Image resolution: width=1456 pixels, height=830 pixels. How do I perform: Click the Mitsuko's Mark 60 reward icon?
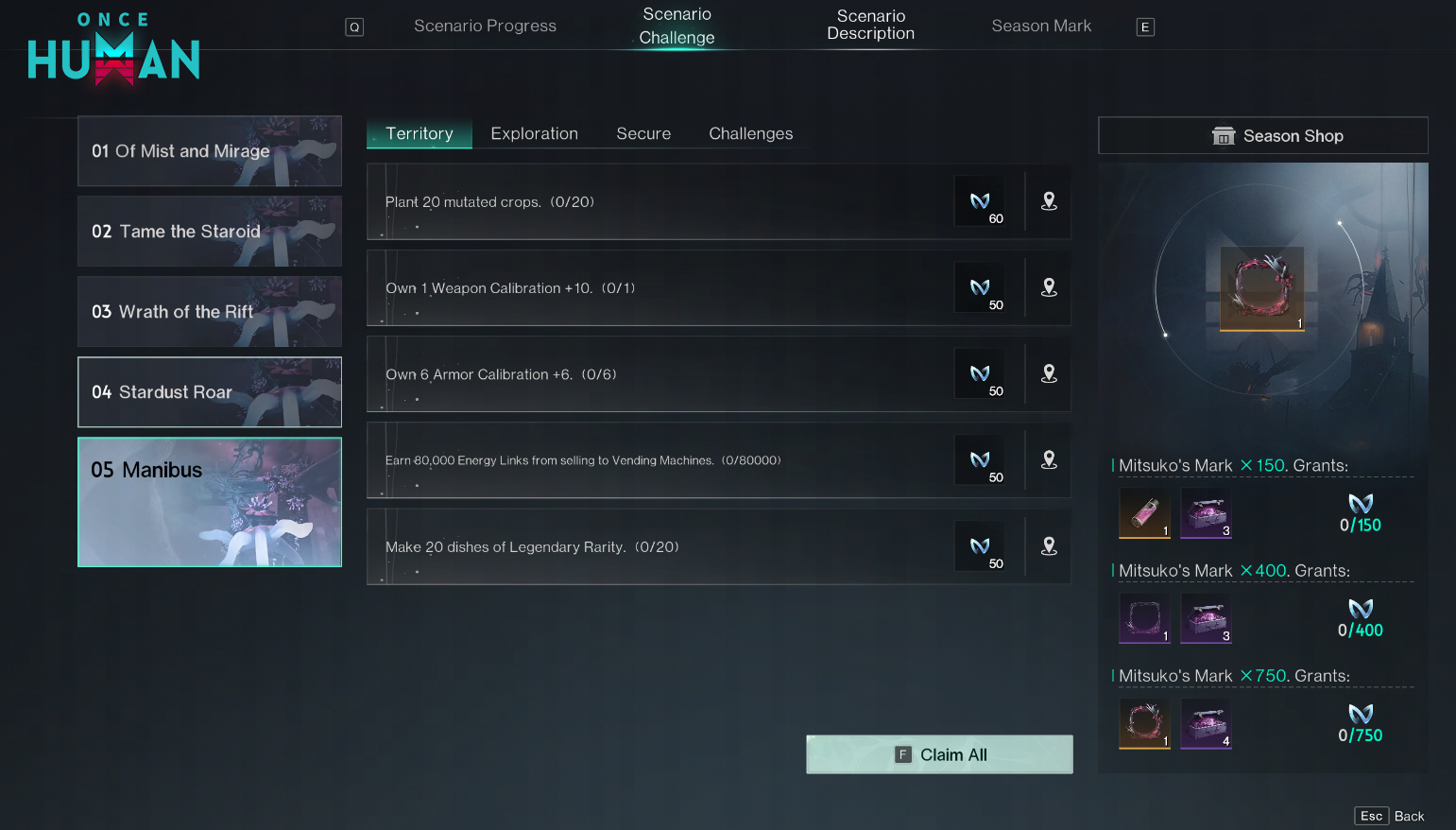980,201
